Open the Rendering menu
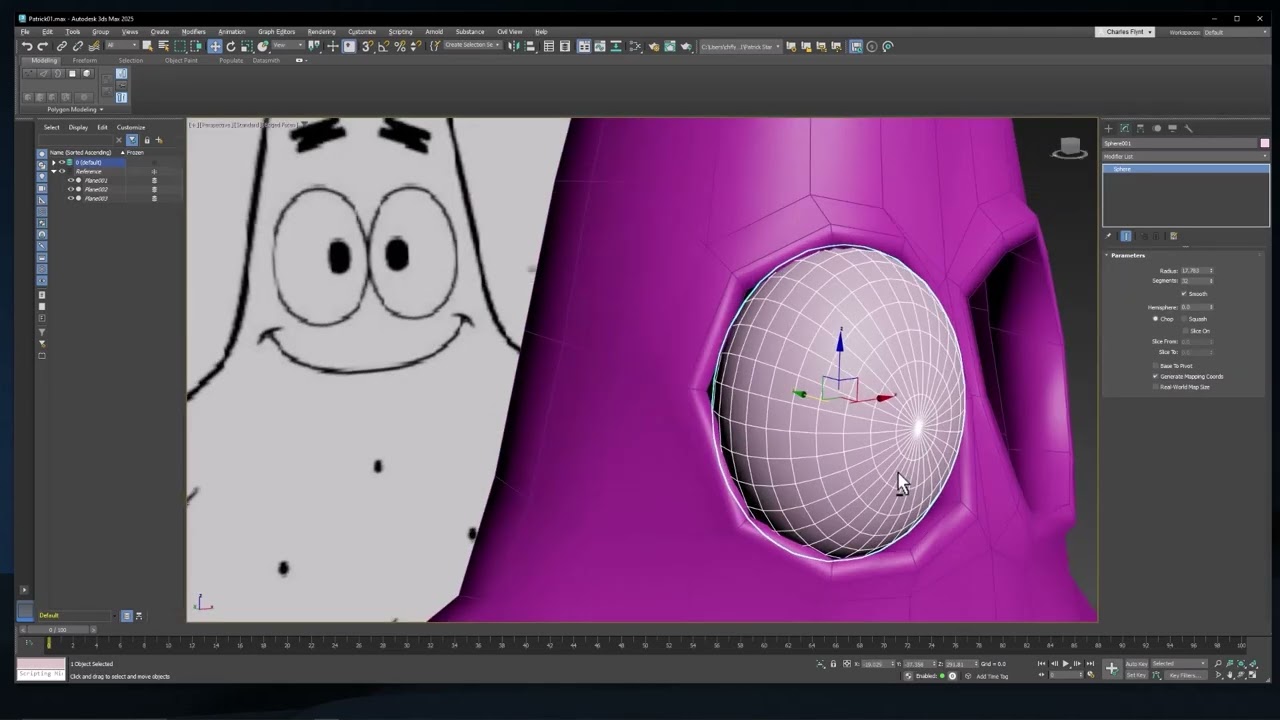1280x720 pixels. 322,32
